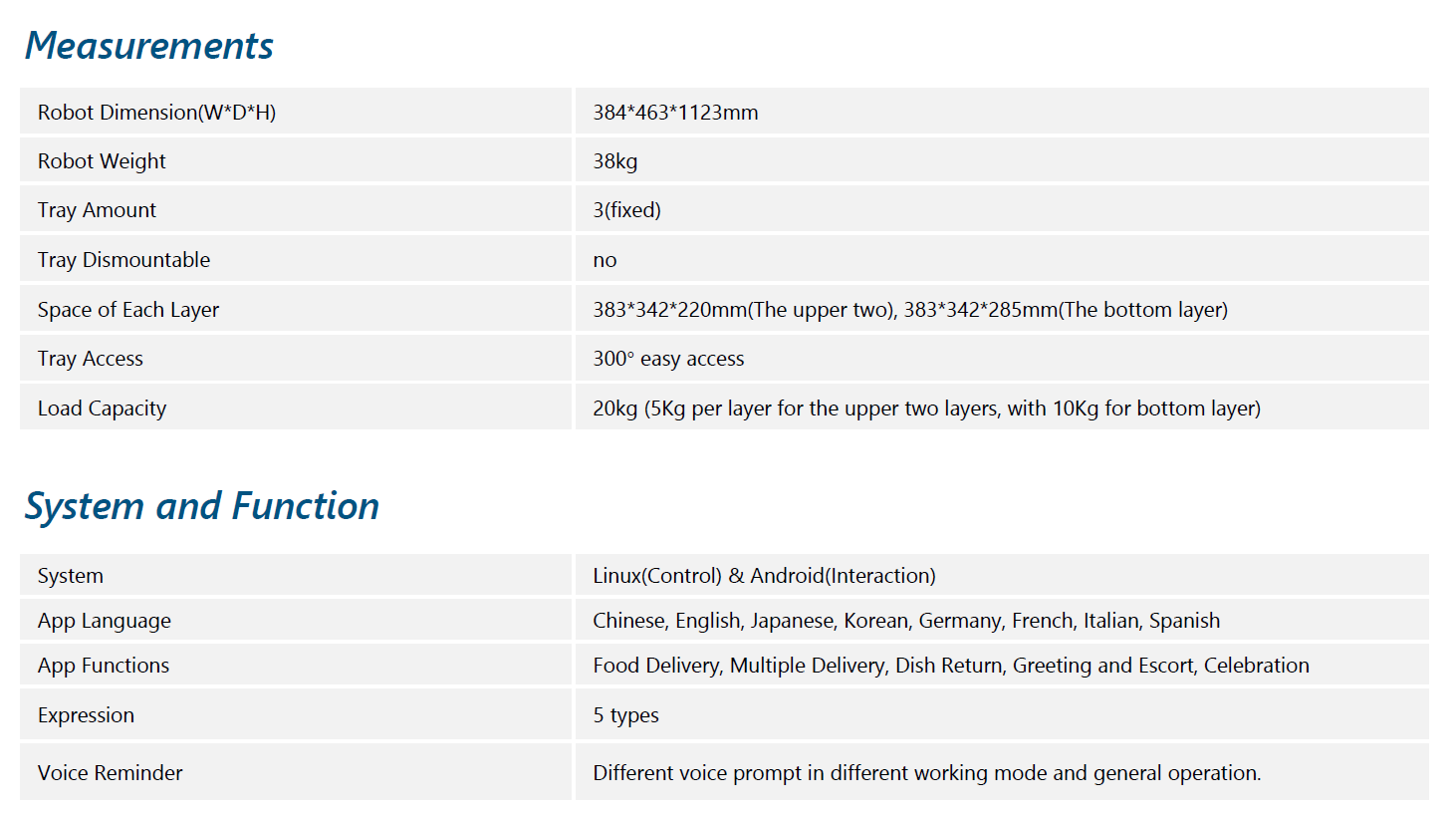The image size is (1456, 816).
Task: Click the Space of Each Layer label
Action: coord(128,310)
